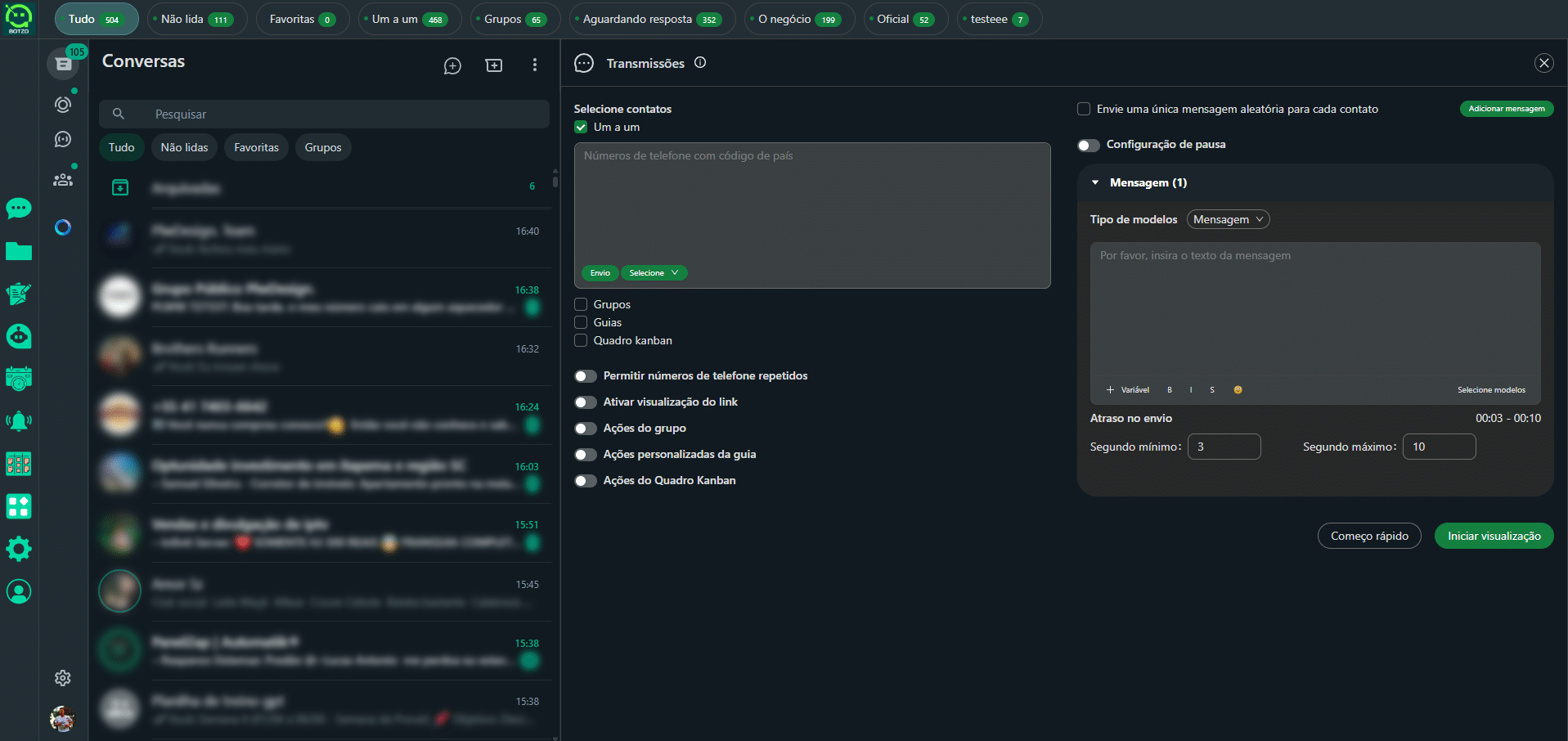This screenshot has height=741, width=1568.
Task: Open the green Selecione dropdown
Action: 654,273
